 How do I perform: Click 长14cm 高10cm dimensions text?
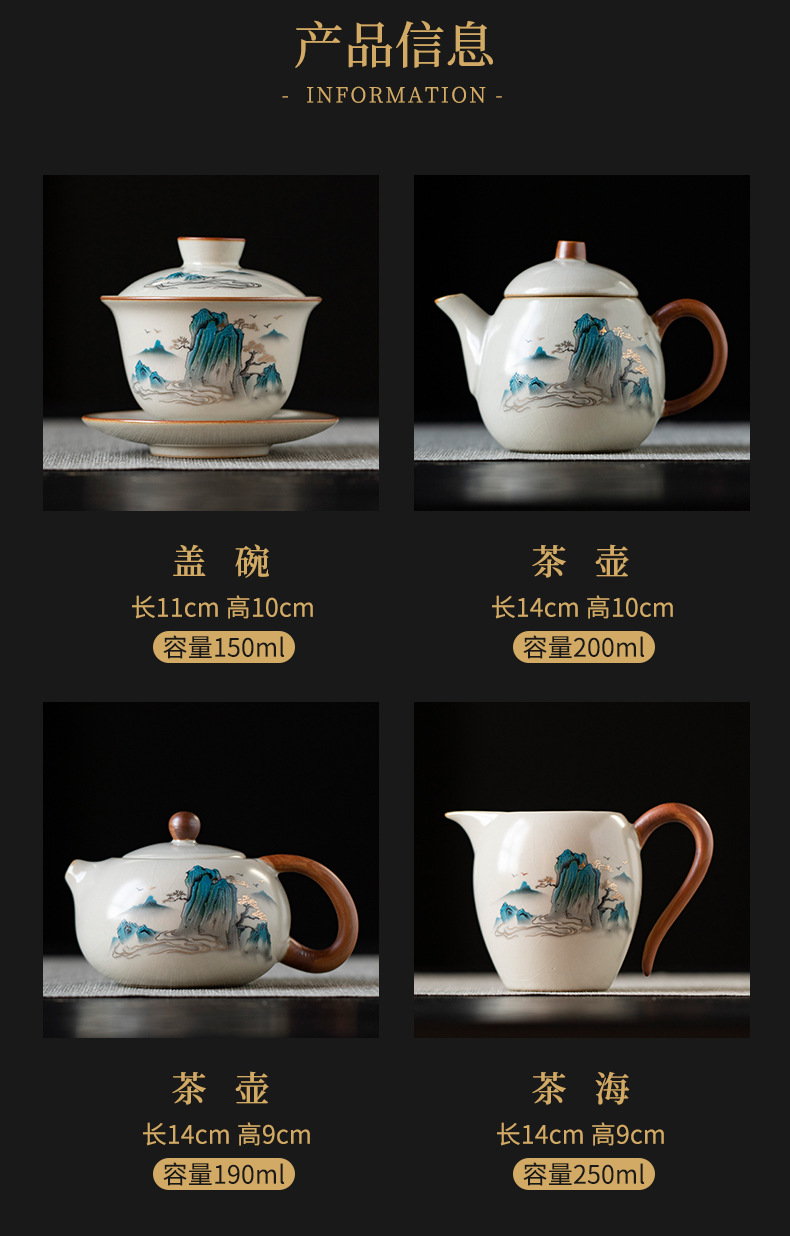(583, 607)
